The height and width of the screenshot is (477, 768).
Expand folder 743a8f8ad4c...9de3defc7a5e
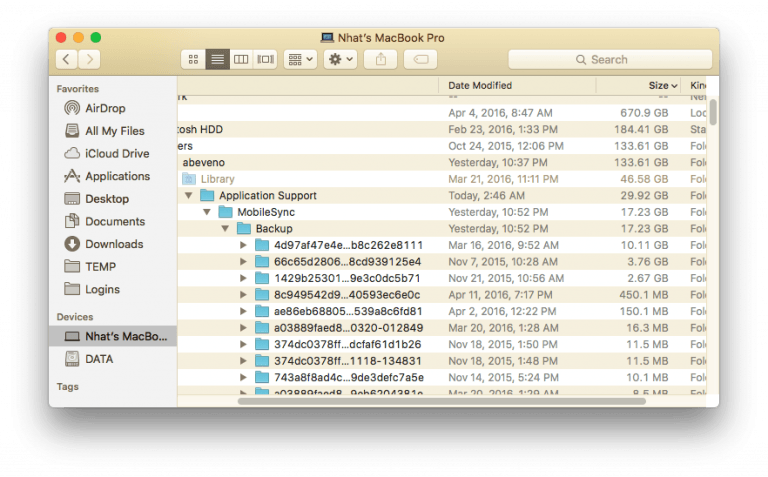coord(243,377)
